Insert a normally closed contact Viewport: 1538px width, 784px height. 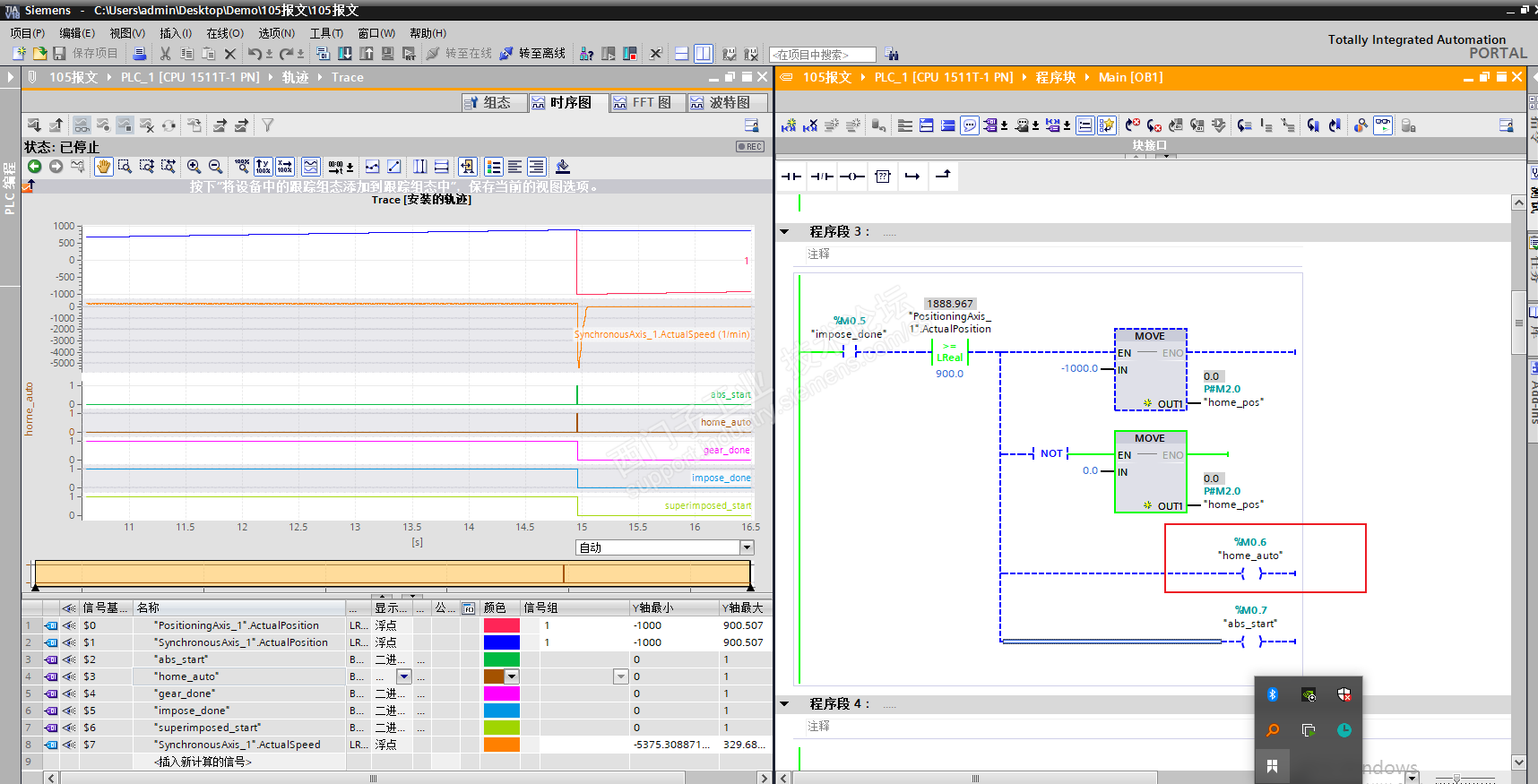(822, 177)
